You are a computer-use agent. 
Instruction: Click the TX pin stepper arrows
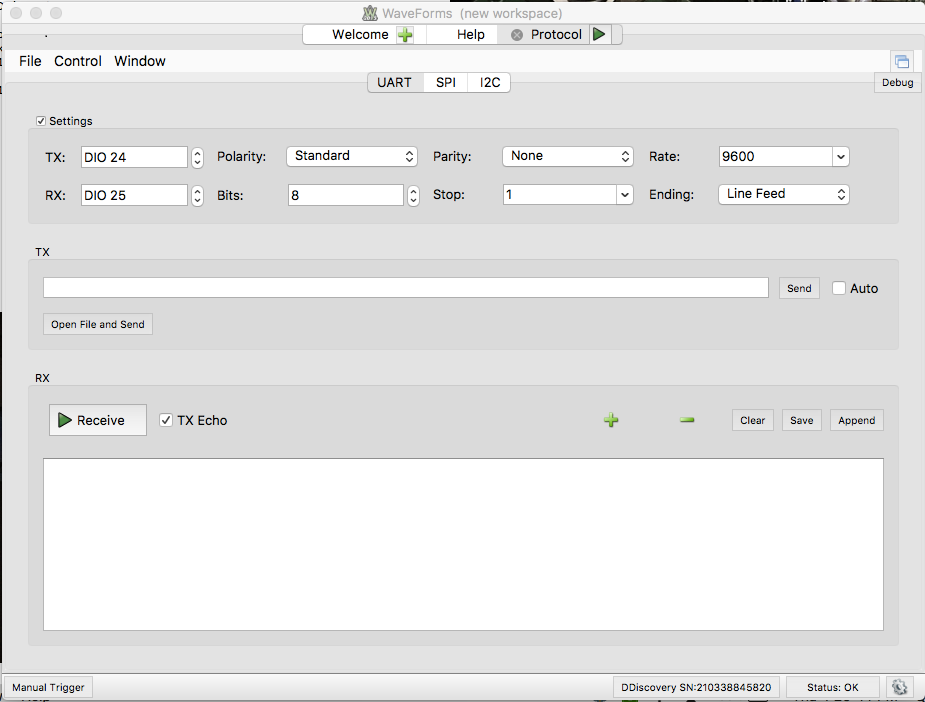198,158
